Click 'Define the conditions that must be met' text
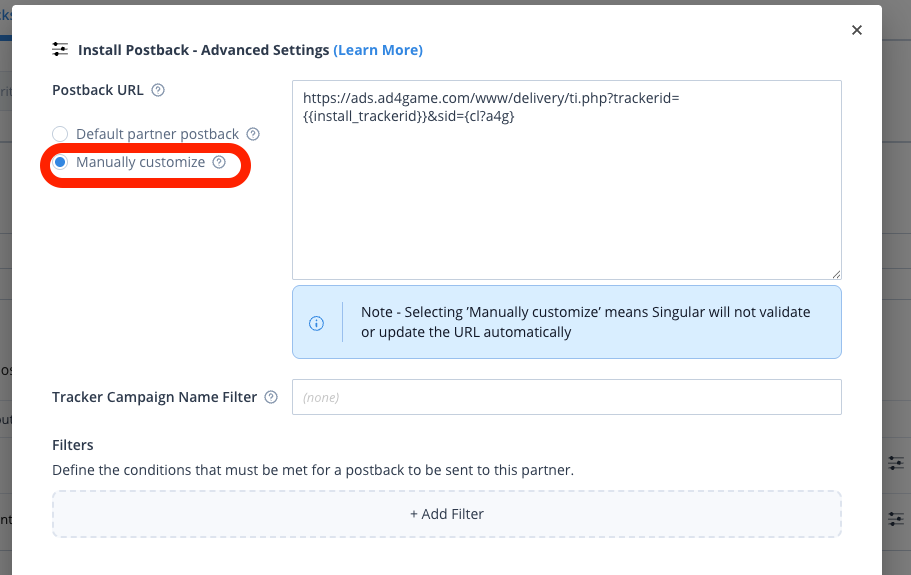 [x=313, y=470]
